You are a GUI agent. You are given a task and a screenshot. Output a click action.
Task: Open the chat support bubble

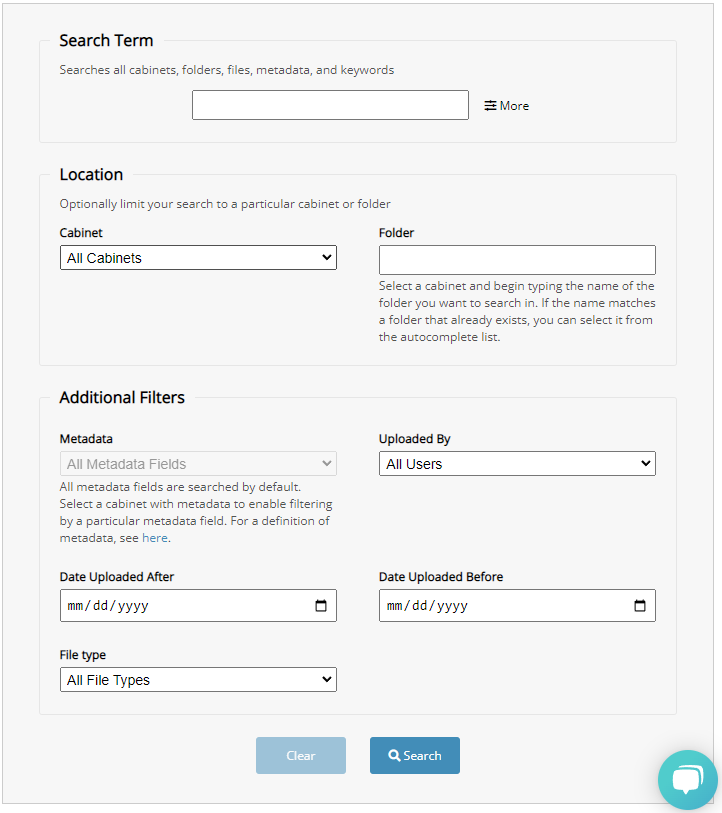(x=688, y=780)
